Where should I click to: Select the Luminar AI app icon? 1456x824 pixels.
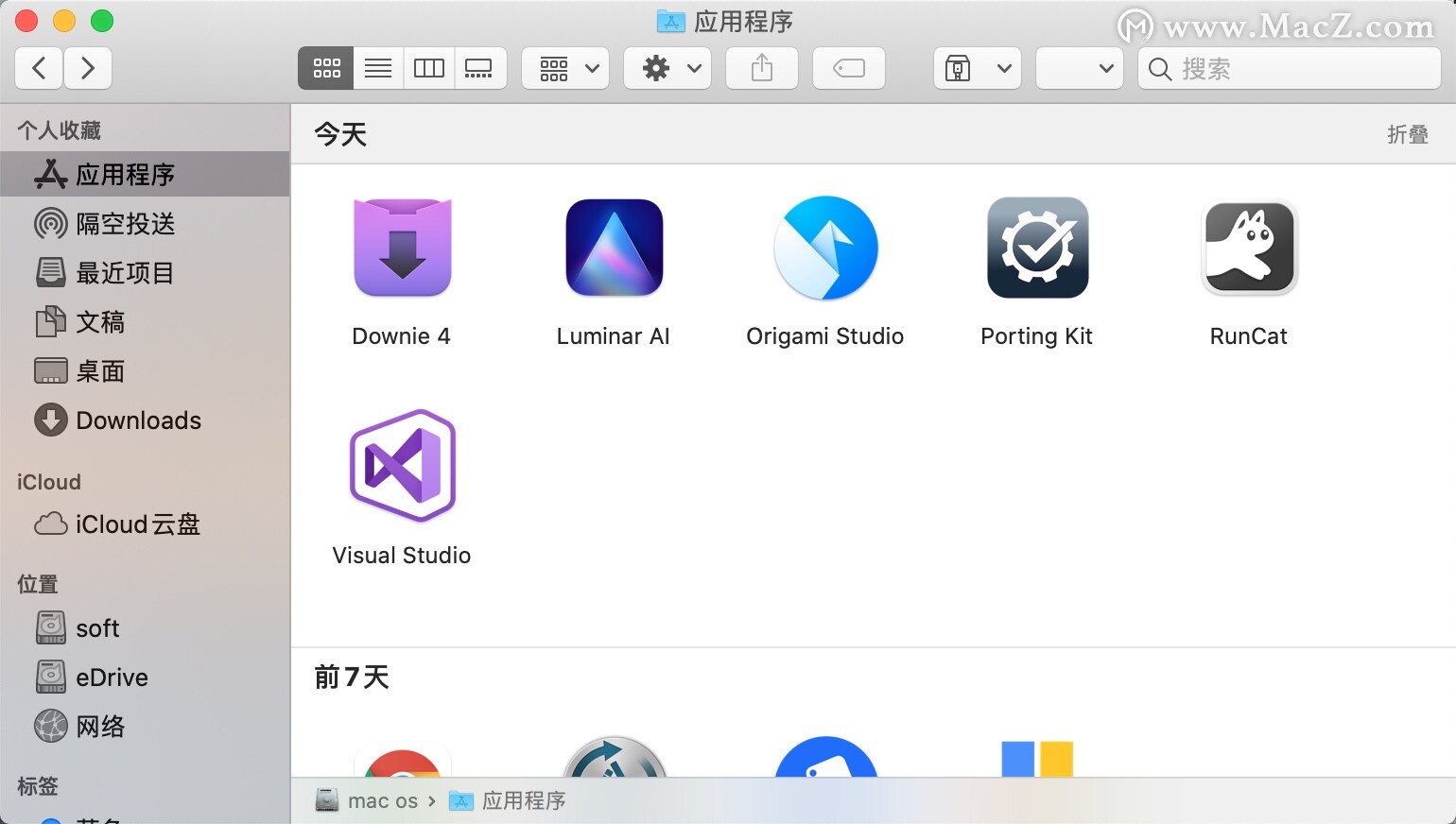click(x=615, y=248)
